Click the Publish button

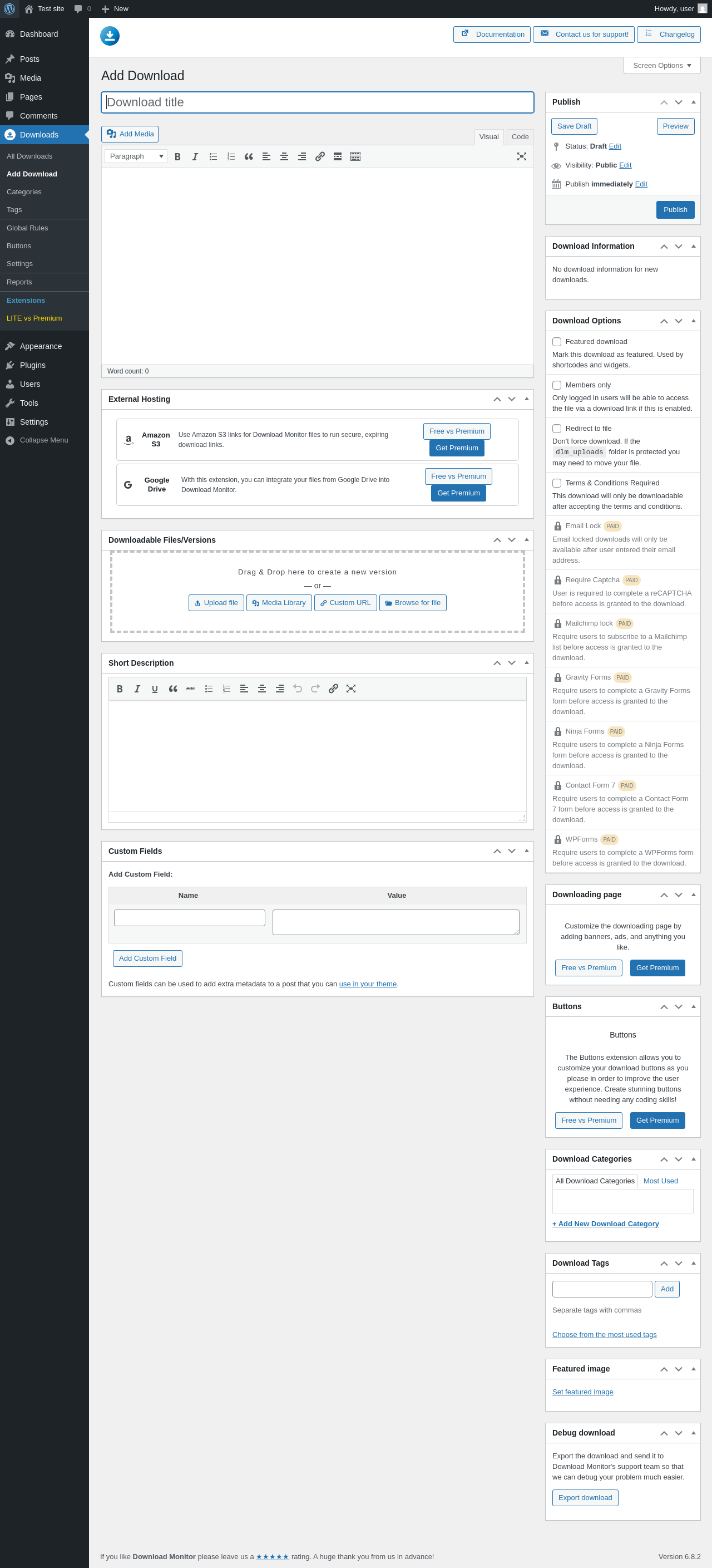click(675, 210)
